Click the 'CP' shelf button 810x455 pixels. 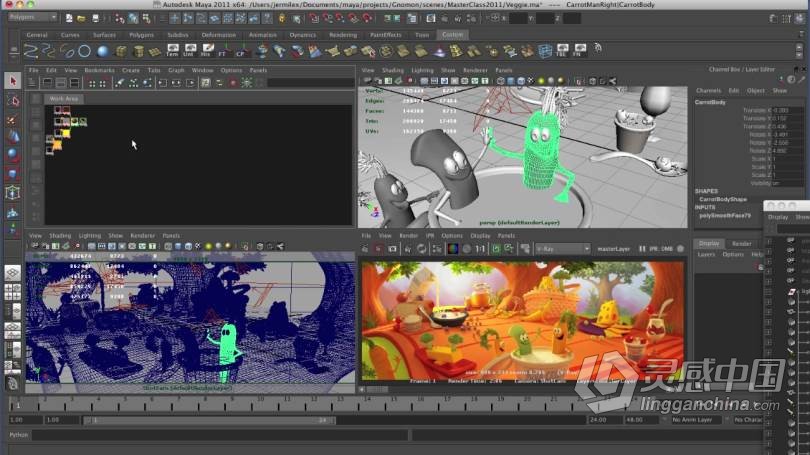241,50
